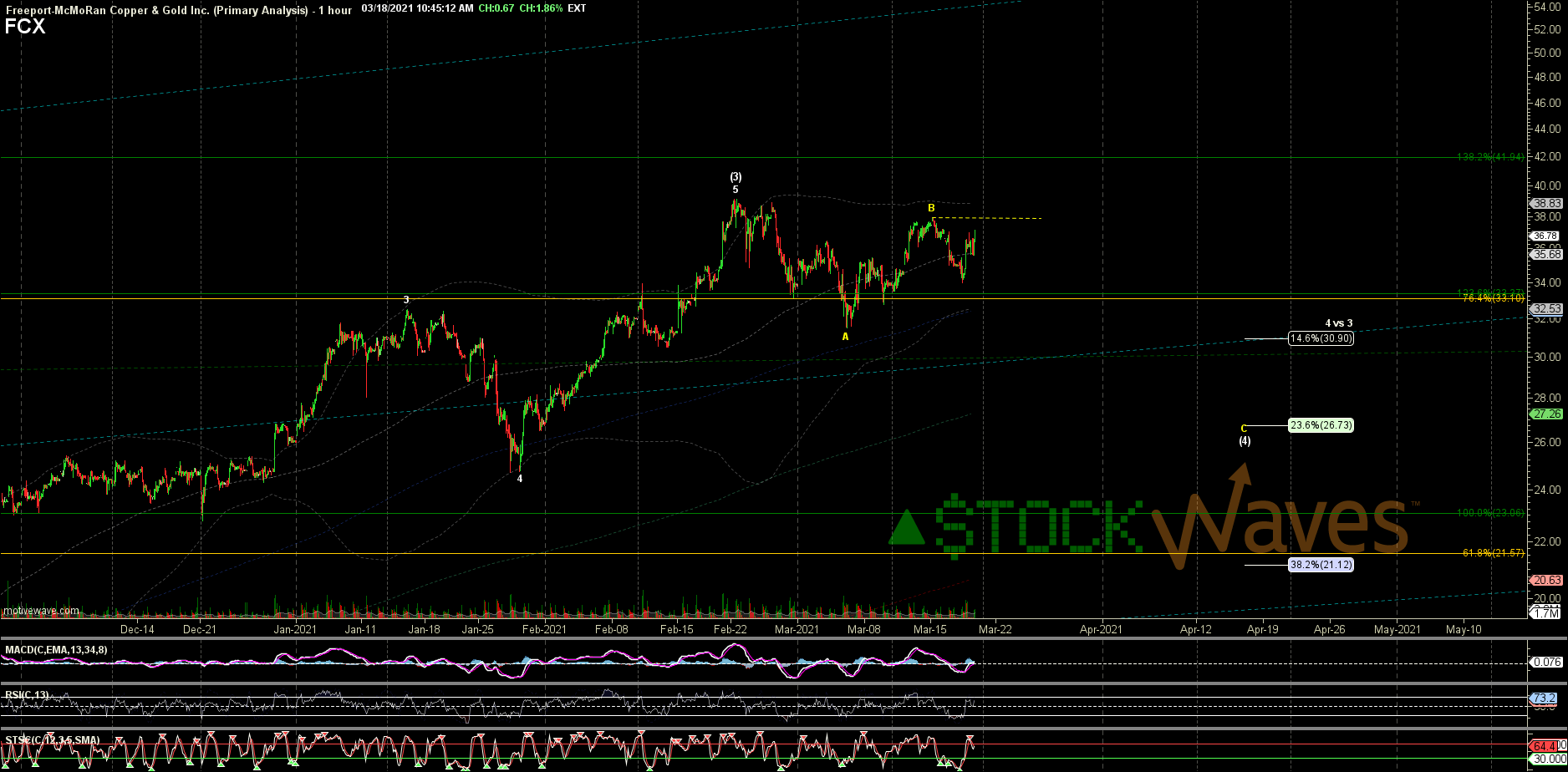This screenshot has height=772, width=1568.
Task: Select the yellow B wave label
Action: [x=931, y=207]
